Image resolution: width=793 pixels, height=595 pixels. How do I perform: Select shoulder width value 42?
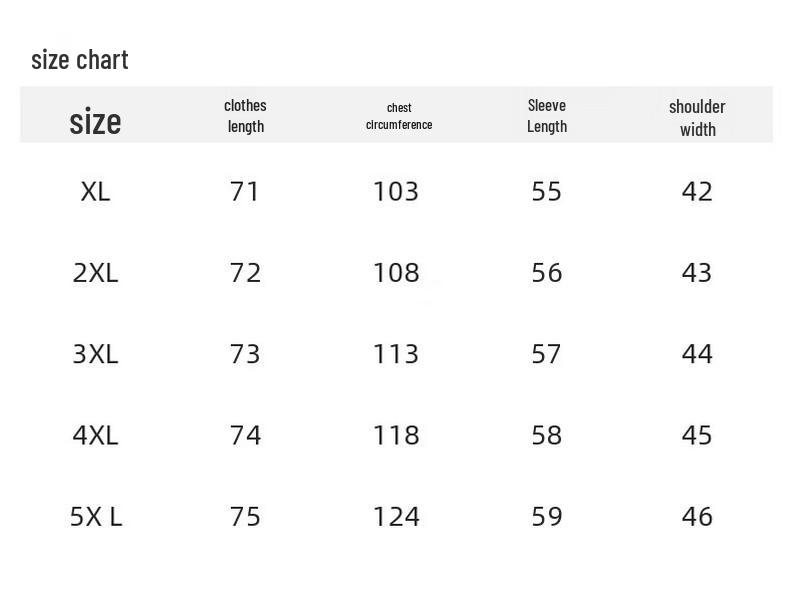697,191
